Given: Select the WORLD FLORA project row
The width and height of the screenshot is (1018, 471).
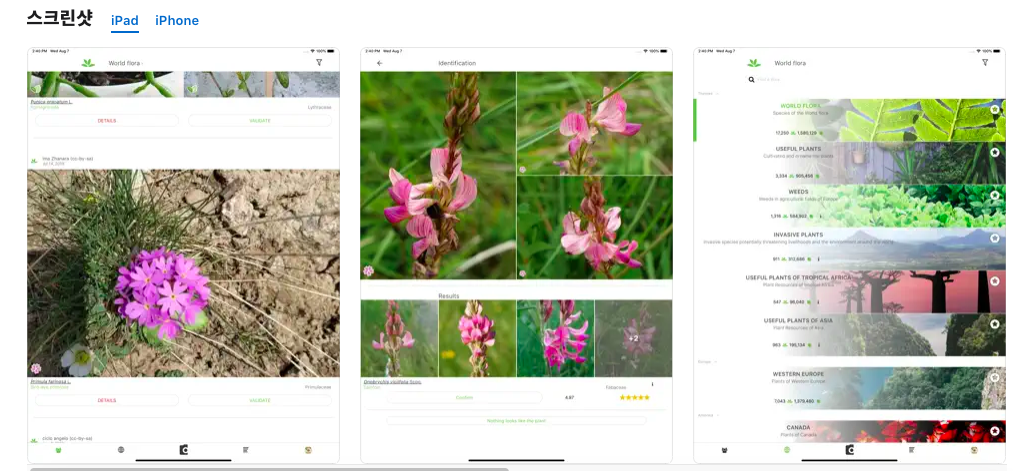Looking at the screenshot, I should 850,120.
